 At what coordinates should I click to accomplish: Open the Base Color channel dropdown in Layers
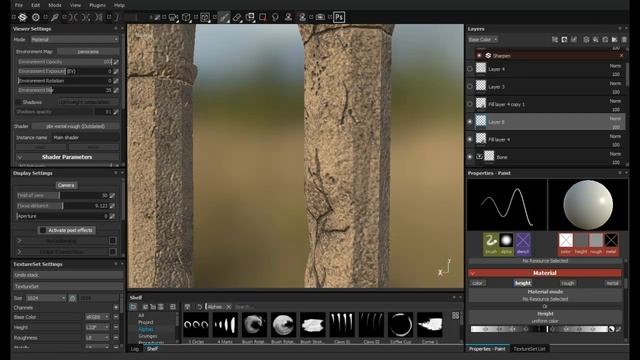[483, 40]
